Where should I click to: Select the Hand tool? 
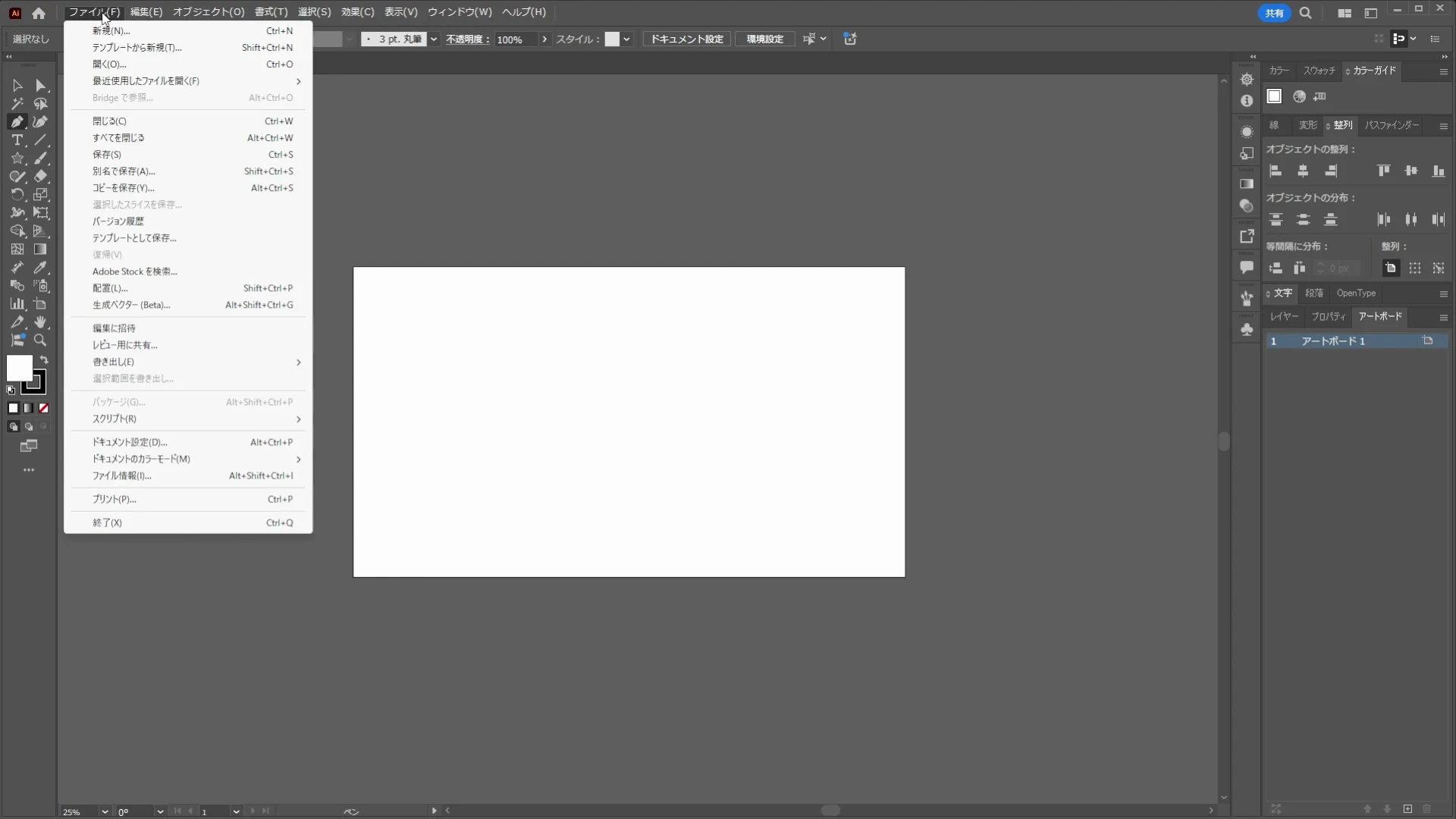[x=41, y=322]
